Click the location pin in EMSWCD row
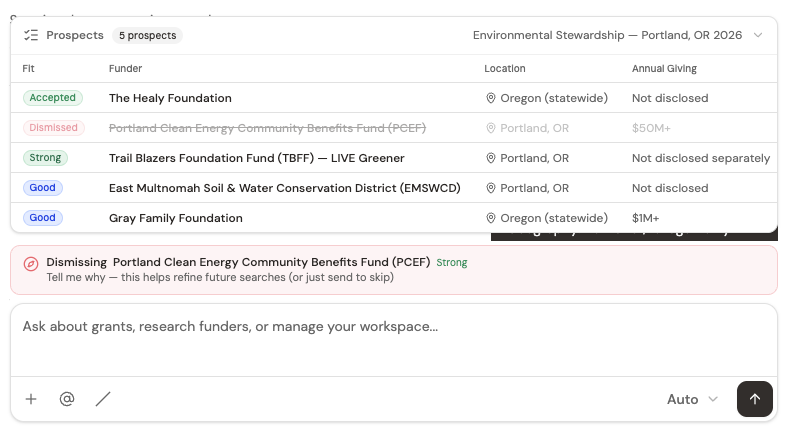The image size is (791, 435). [490, 188]
